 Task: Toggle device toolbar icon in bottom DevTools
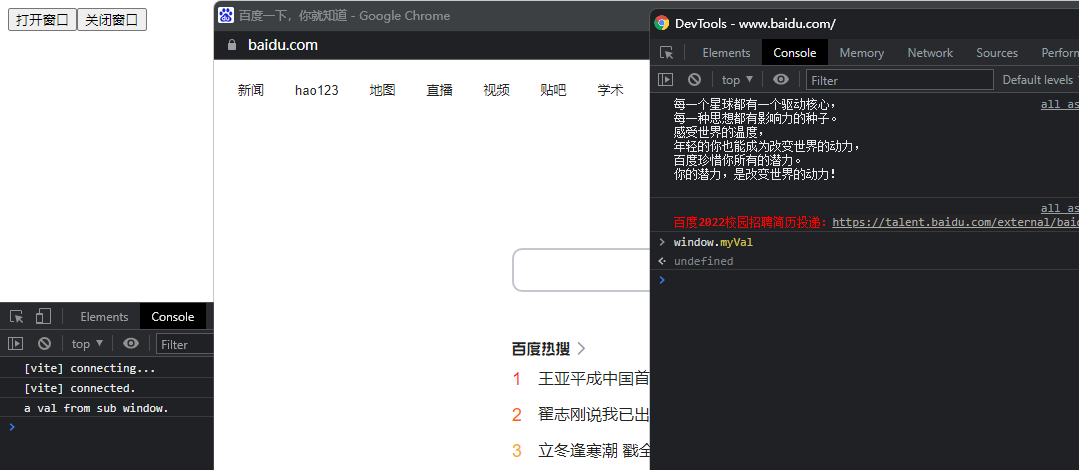[x=43, y=317]
